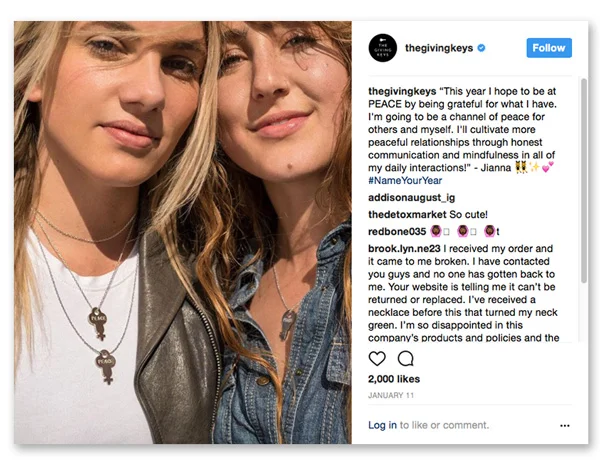Image resolution: width=600 pixels, height=463 pixels.
Task: Click the Log in link
Action: tap(382, 425)
